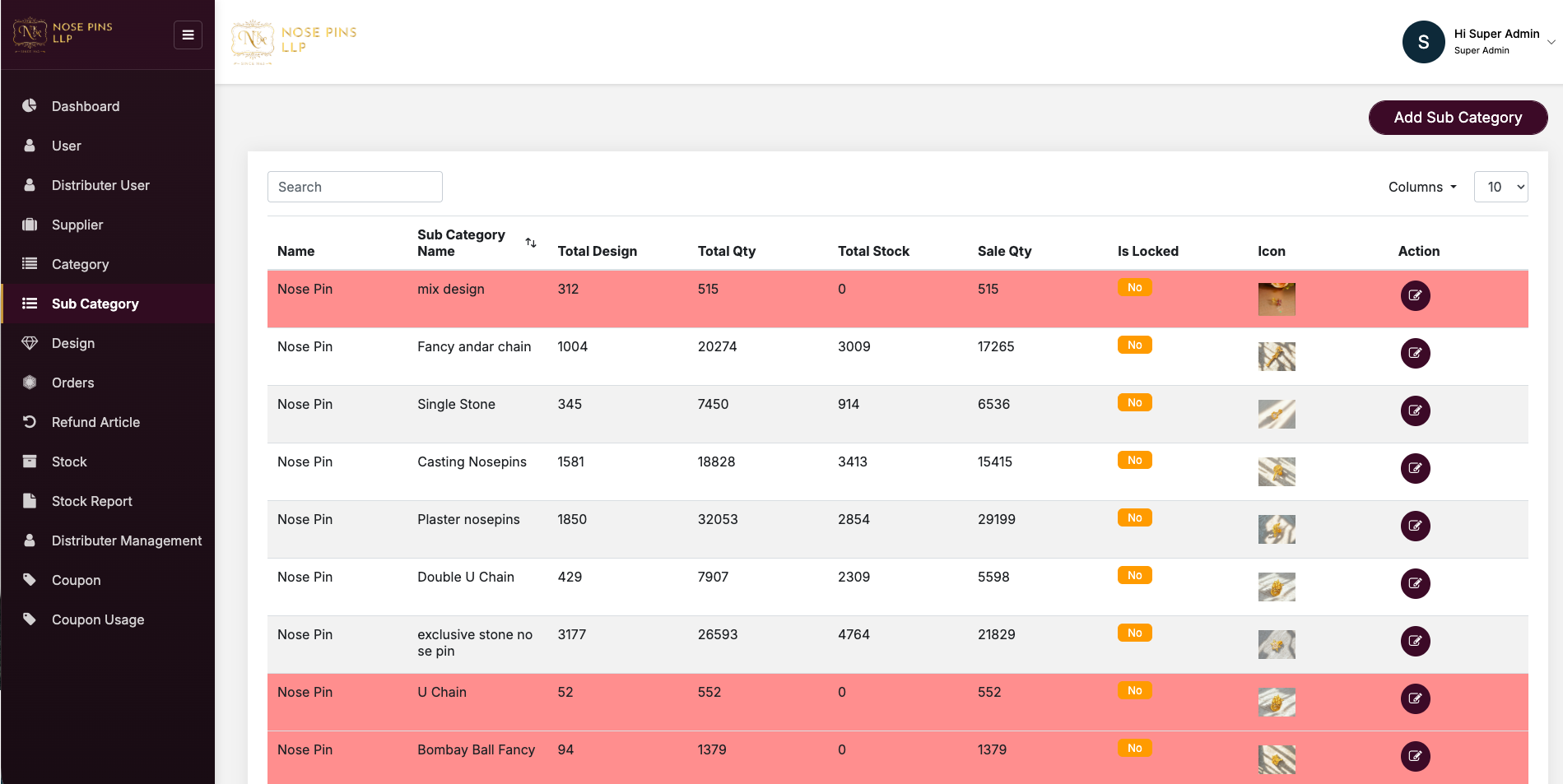The height and width of the screenshot is (784, 1563).
Task: Open the Category section icon
Action: (30, 264)
